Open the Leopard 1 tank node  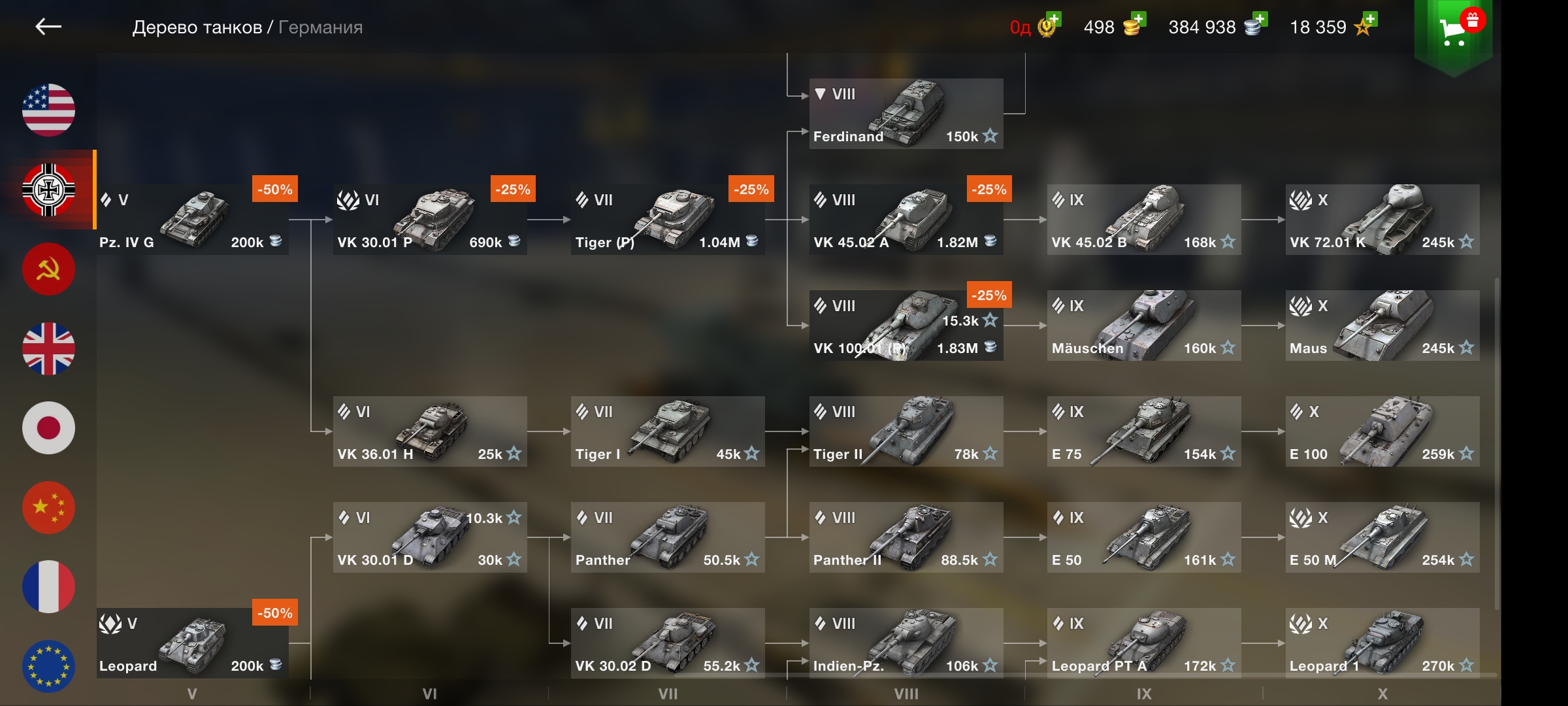[1382, 643]
